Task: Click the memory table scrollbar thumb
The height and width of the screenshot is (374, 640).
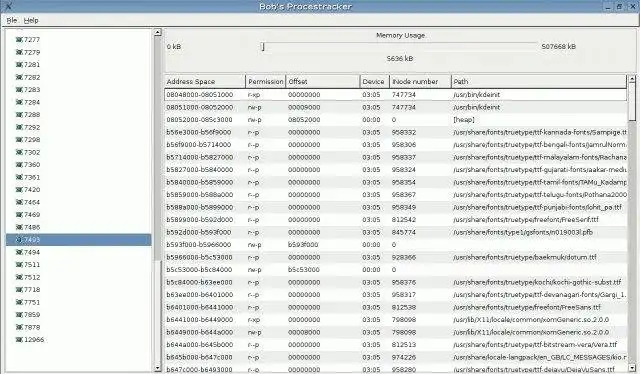Action: (x=632, y=101)
